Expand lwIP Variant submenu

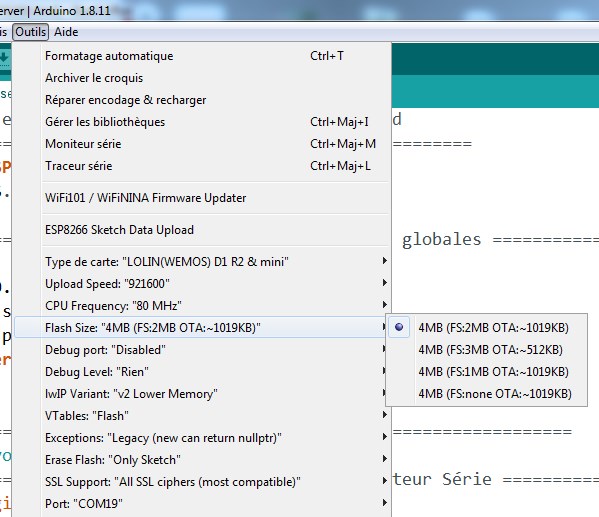(201, 394)
